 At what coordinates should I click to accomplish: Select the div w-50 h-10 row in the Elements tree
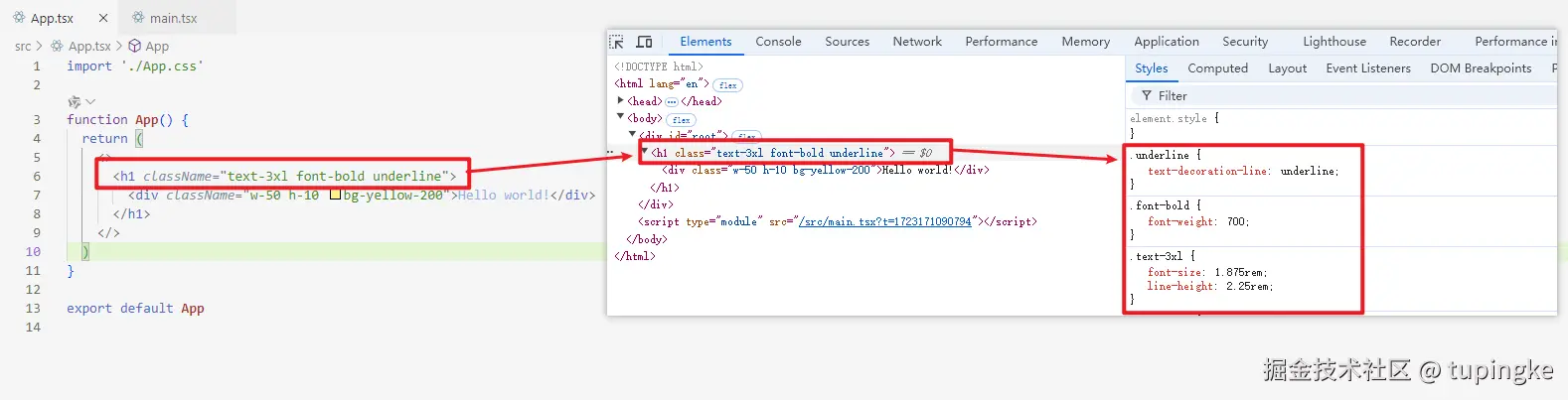pos(826,170)
